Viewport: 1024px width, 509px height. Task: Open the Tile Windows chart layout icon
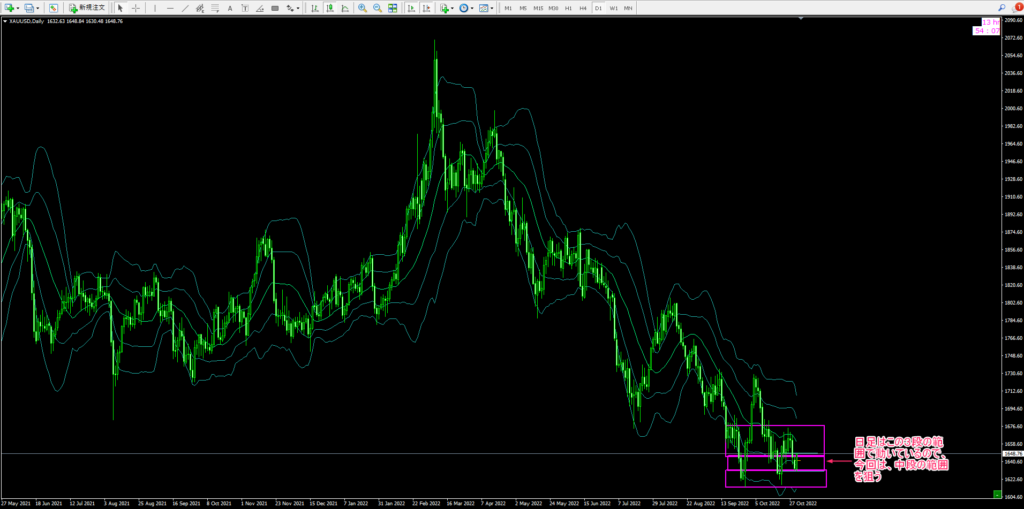392,8
